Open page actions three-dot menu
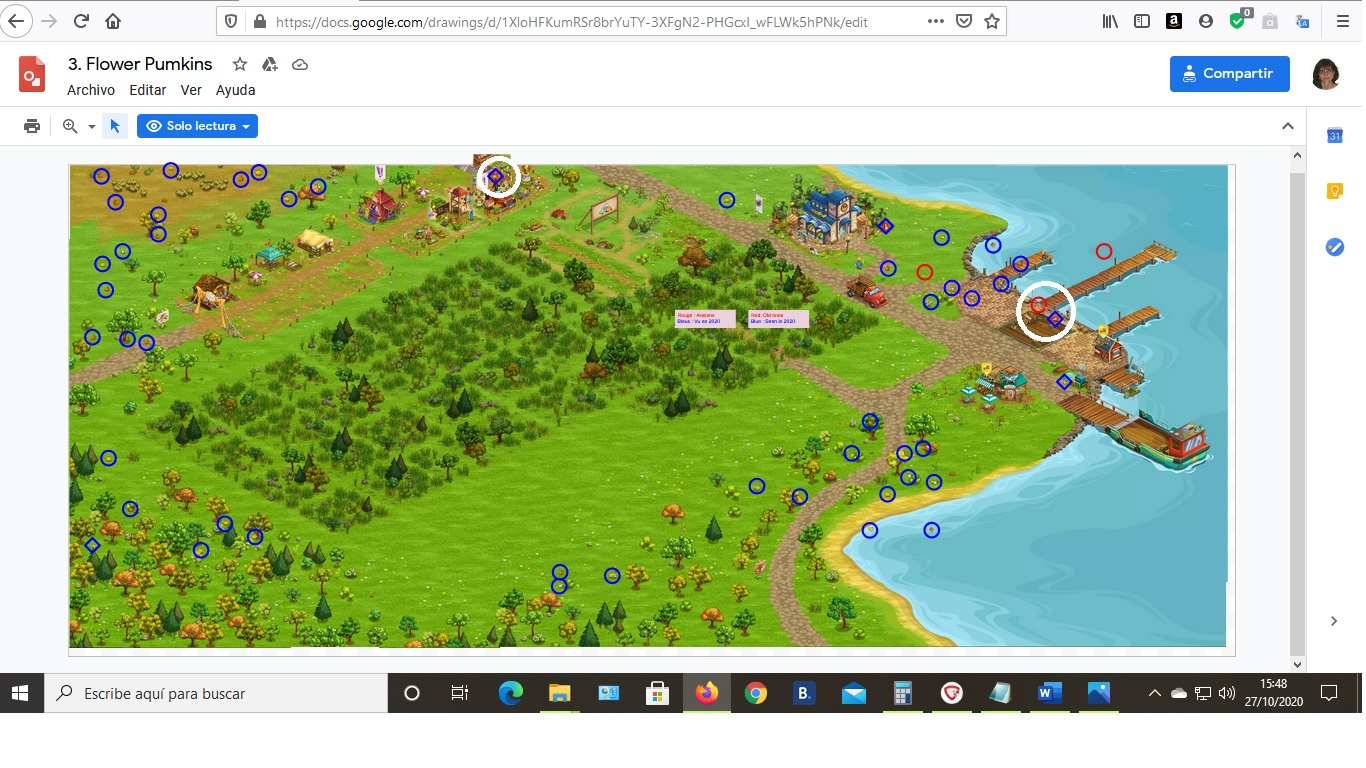This screenshot has width=1366, height=768. (x=935, y=21)
